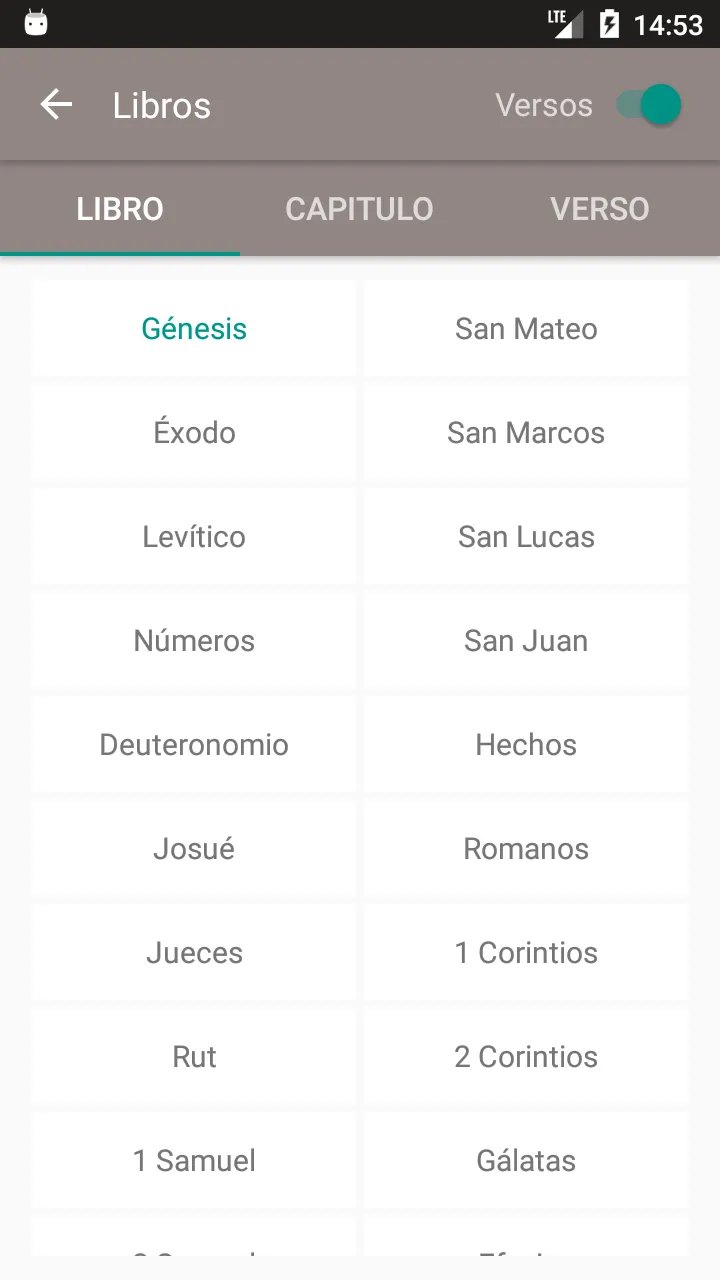
Task: Tap the LTE signal indicator icon
Action: (x=565, y=24)
